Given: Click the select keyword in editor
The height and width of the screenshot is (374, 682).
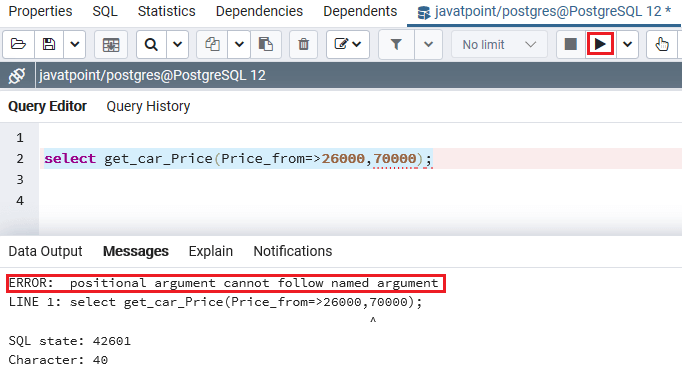Looking at the screenshot, I should point(70,159).
